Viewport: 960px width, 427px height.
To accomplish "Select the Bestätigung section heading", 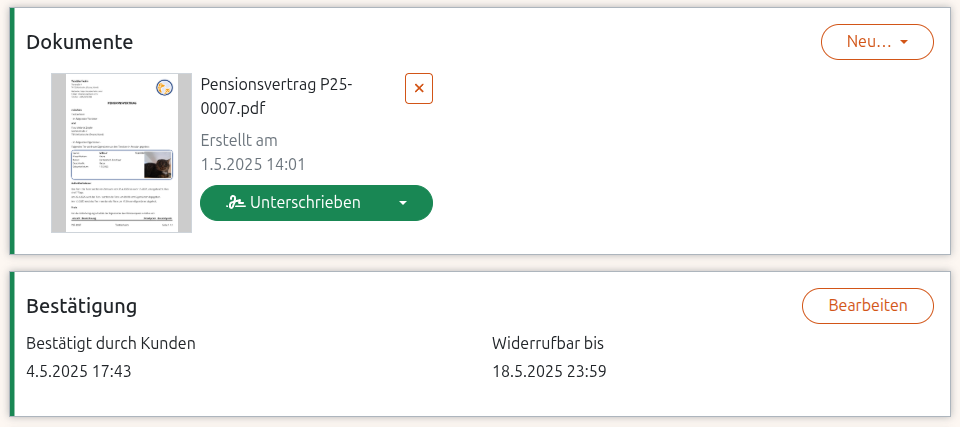I will point(82,305).
